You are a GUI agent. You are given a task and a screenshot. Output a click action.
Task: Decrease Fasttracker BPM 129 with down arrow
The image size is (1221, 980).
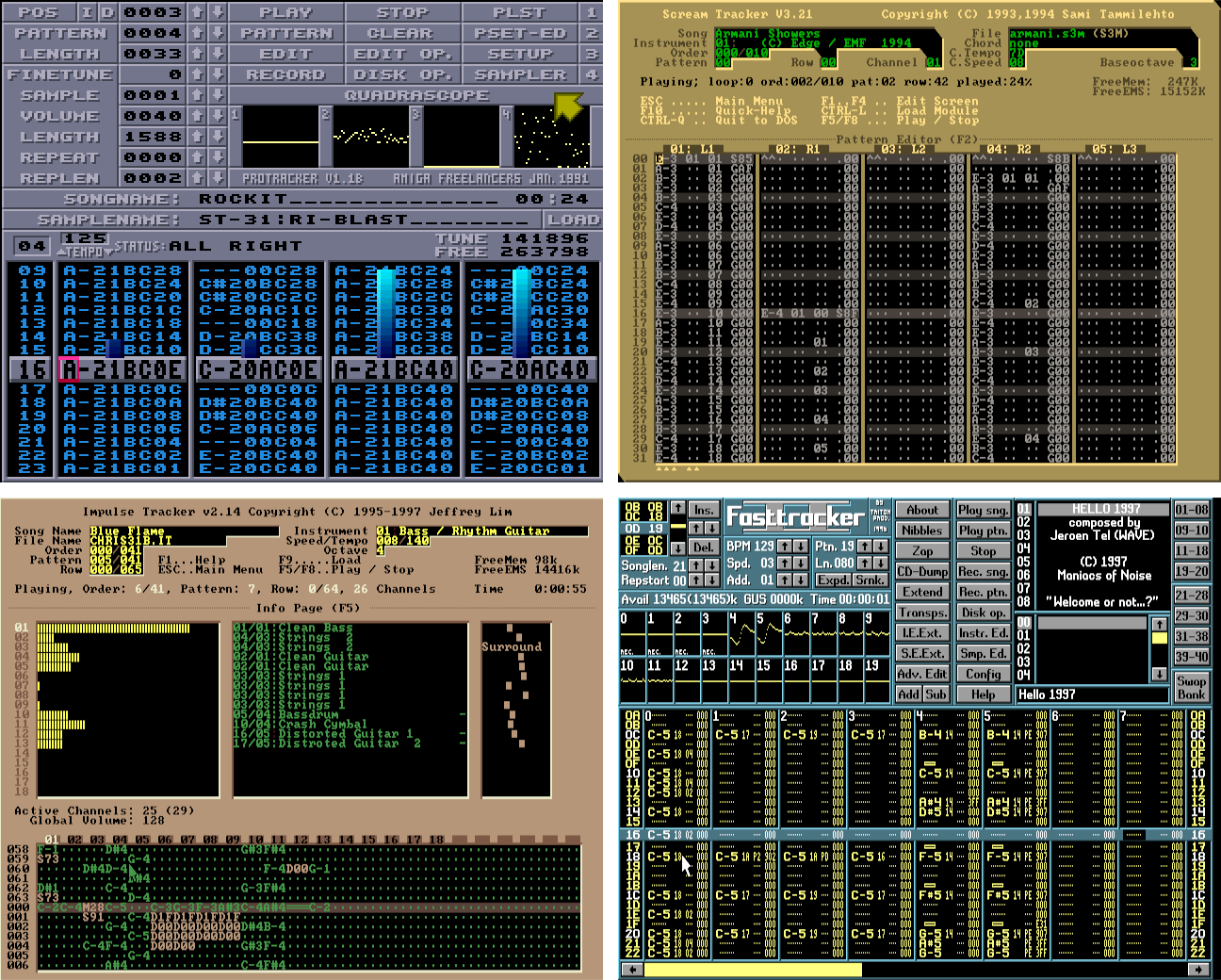click(x=800, y=547)
